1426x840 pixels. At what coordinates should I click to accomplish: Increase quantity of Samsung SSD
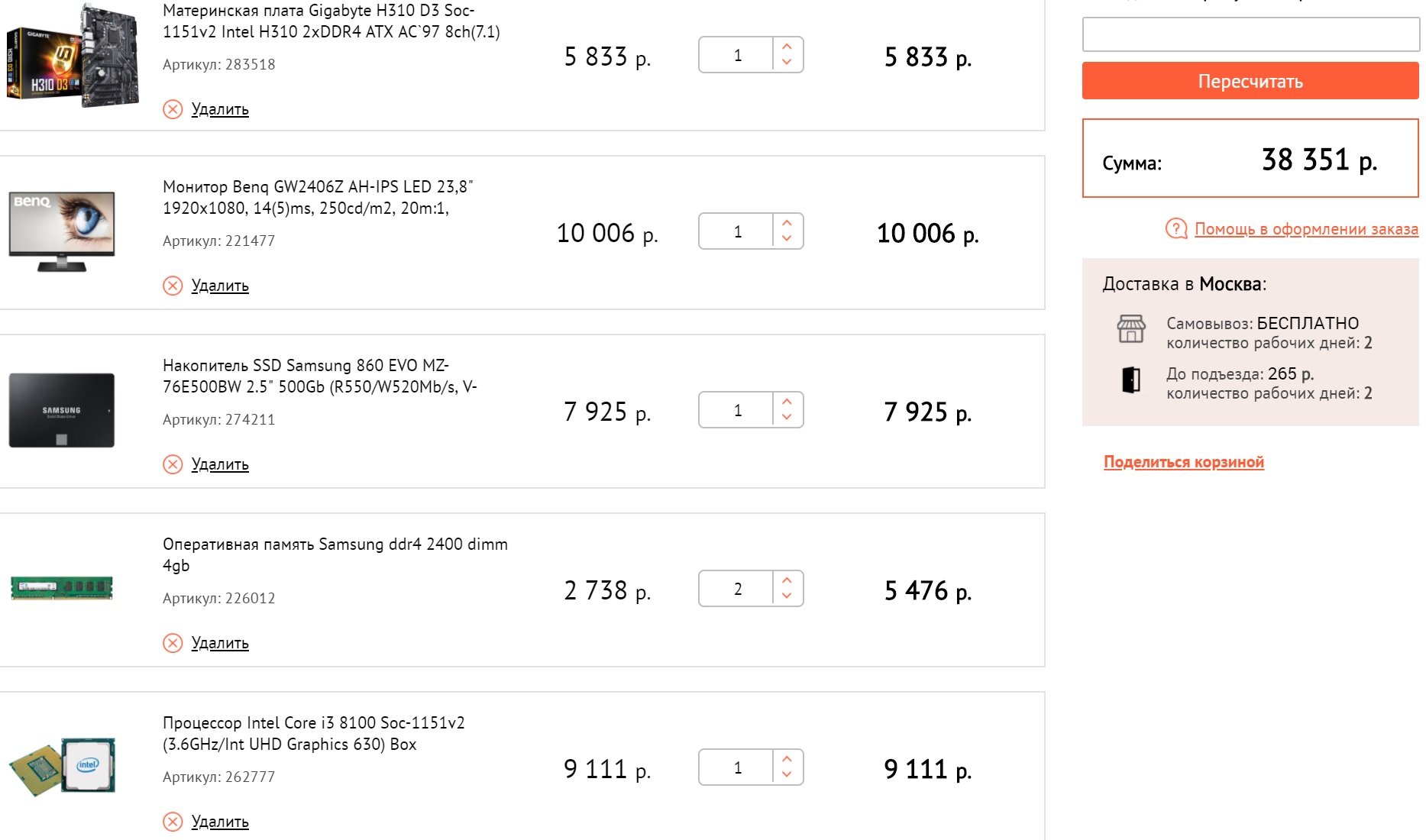[787, 402]
